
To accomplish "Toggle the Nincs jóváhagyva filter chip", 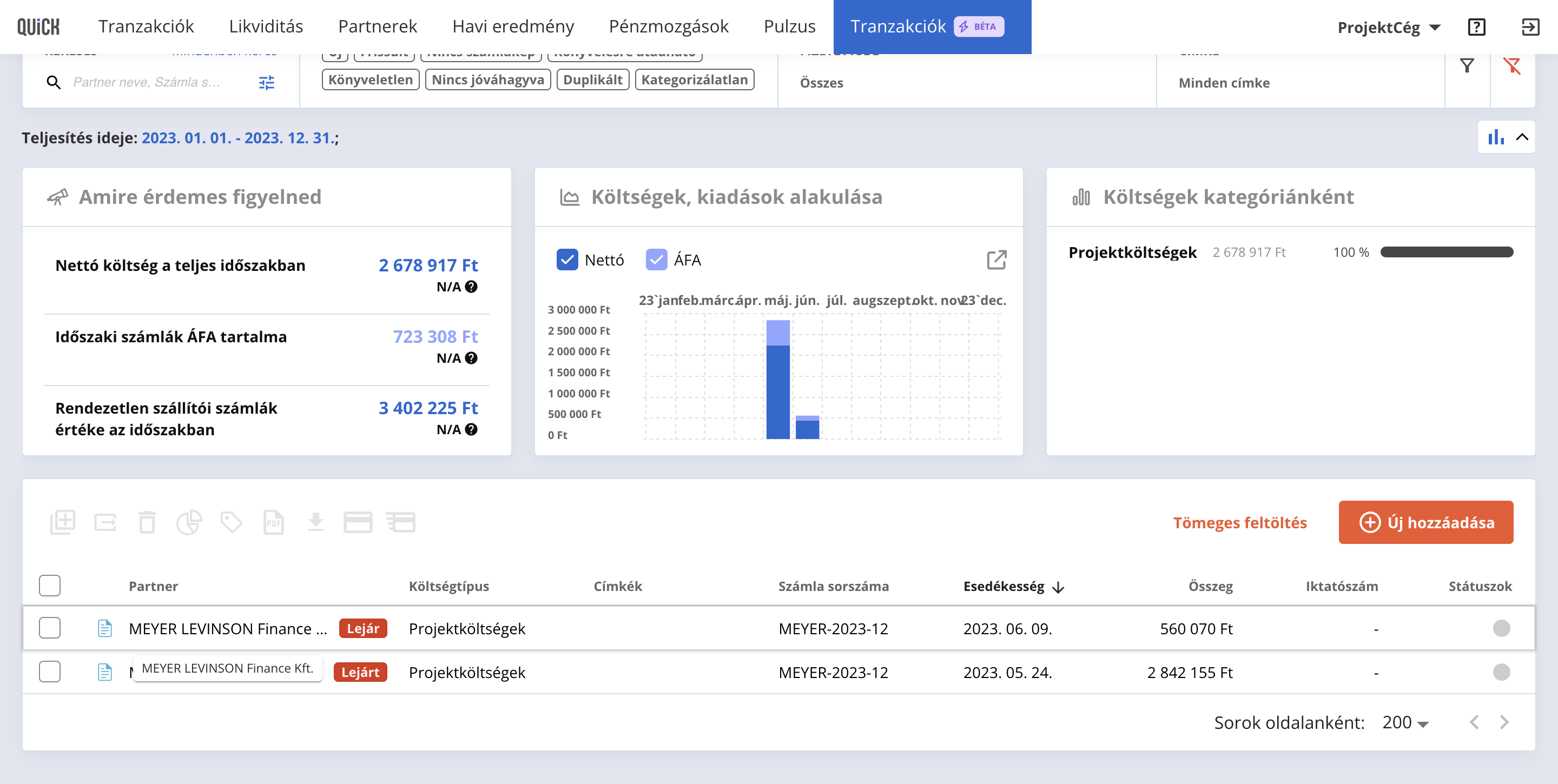I will click(487, 80).
